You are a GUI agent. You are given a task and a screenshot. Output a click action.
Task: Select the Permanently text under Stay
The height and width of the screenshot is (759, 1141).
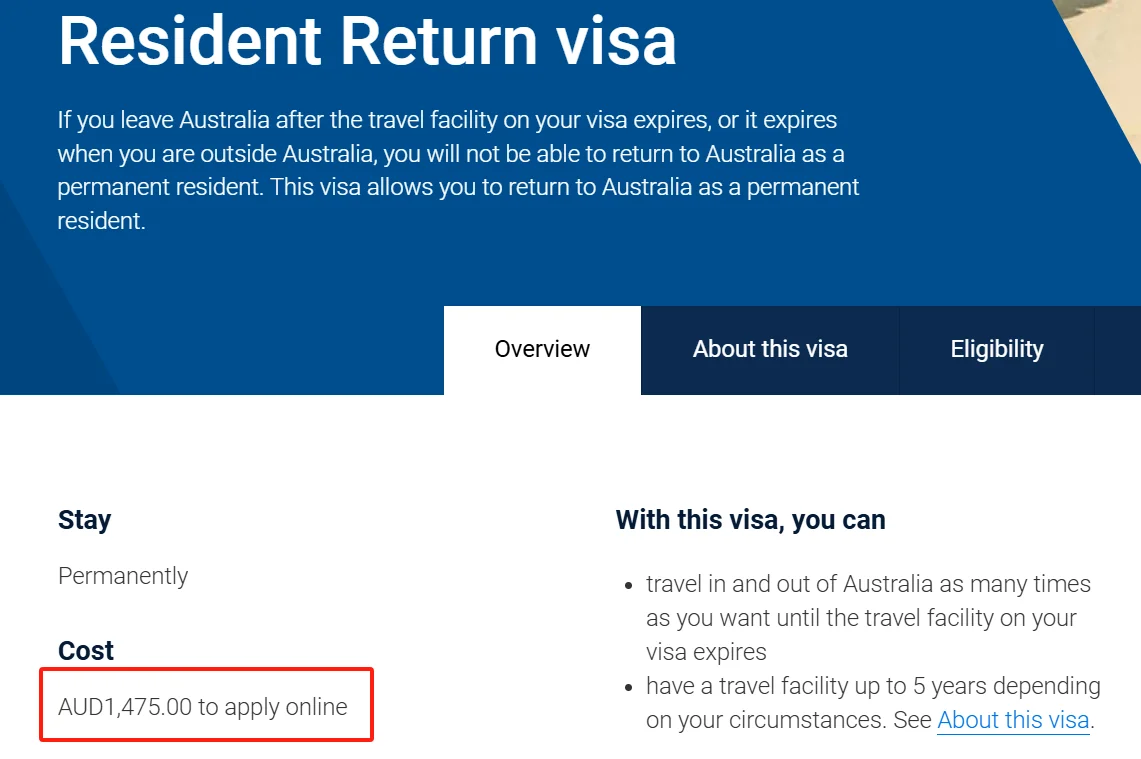pyautogui.click(x=123, y=576)
